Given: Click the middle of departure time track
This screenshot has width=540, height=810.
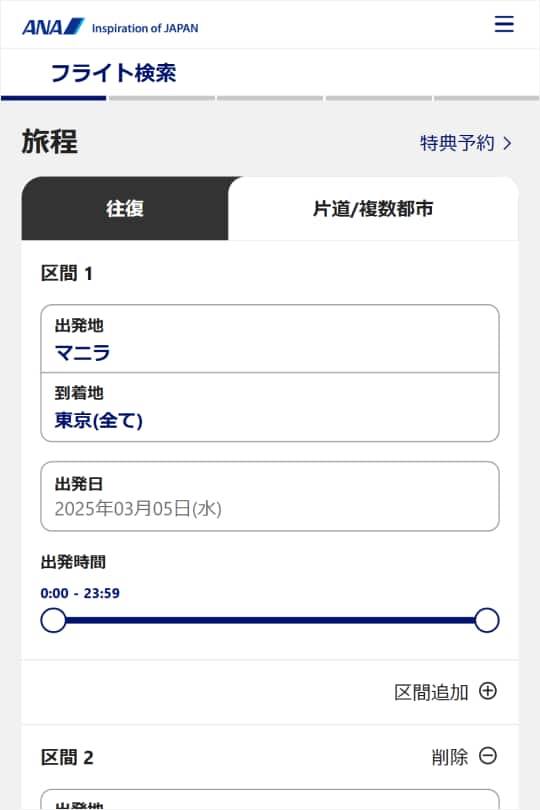Looking at the screenshot, I should (x=270, y=620).
